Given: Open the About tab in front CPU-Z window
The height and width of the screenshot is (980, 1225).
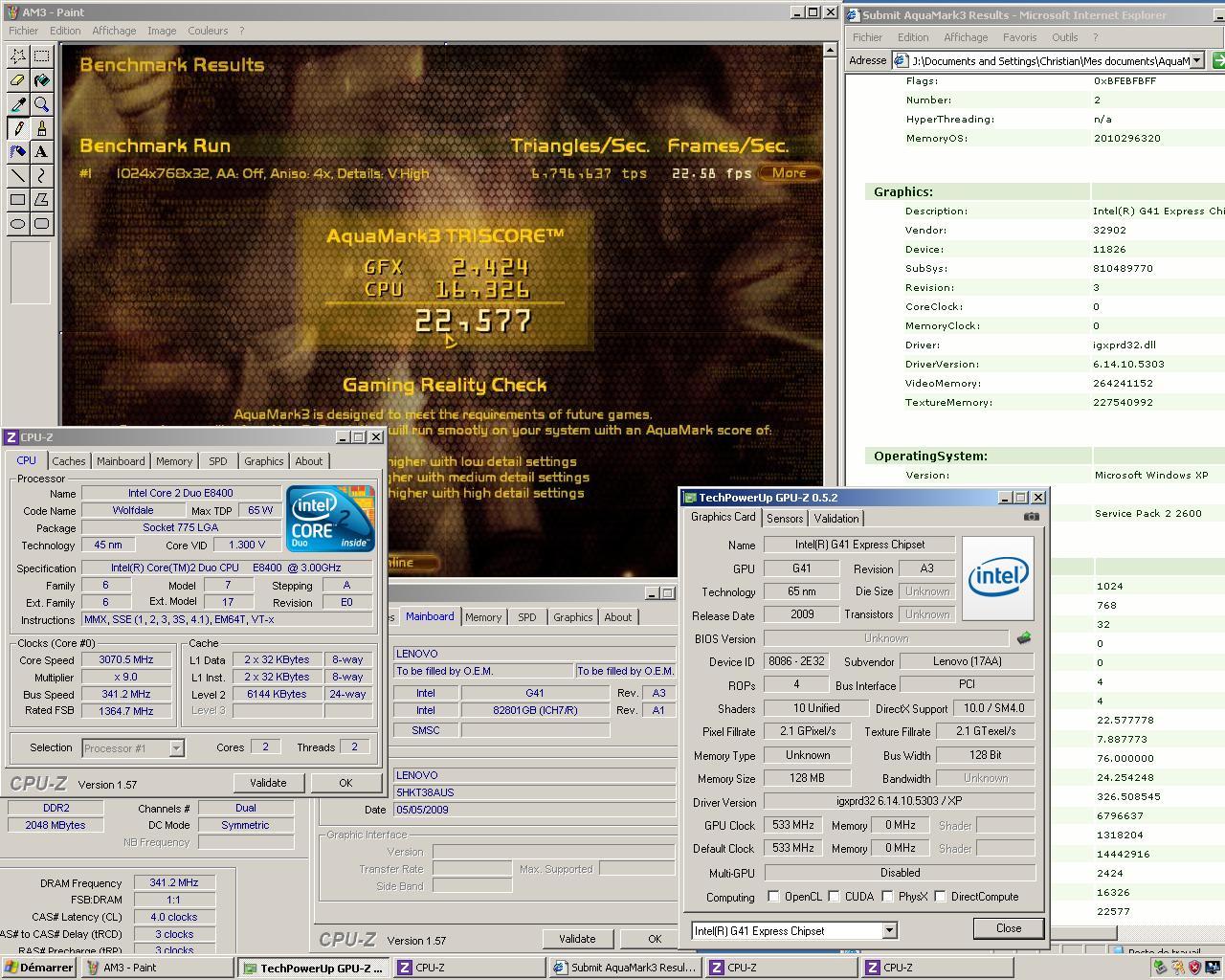Looking at the screenshot, I should pos(309,461).
